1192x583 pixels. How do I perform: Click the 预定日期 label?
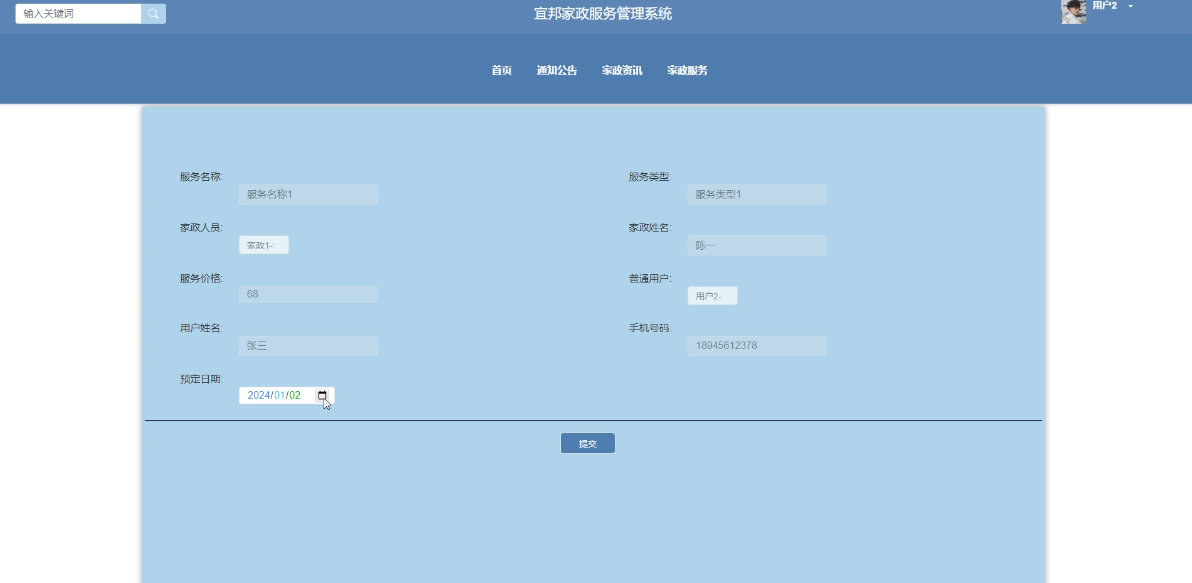point(201,379)
